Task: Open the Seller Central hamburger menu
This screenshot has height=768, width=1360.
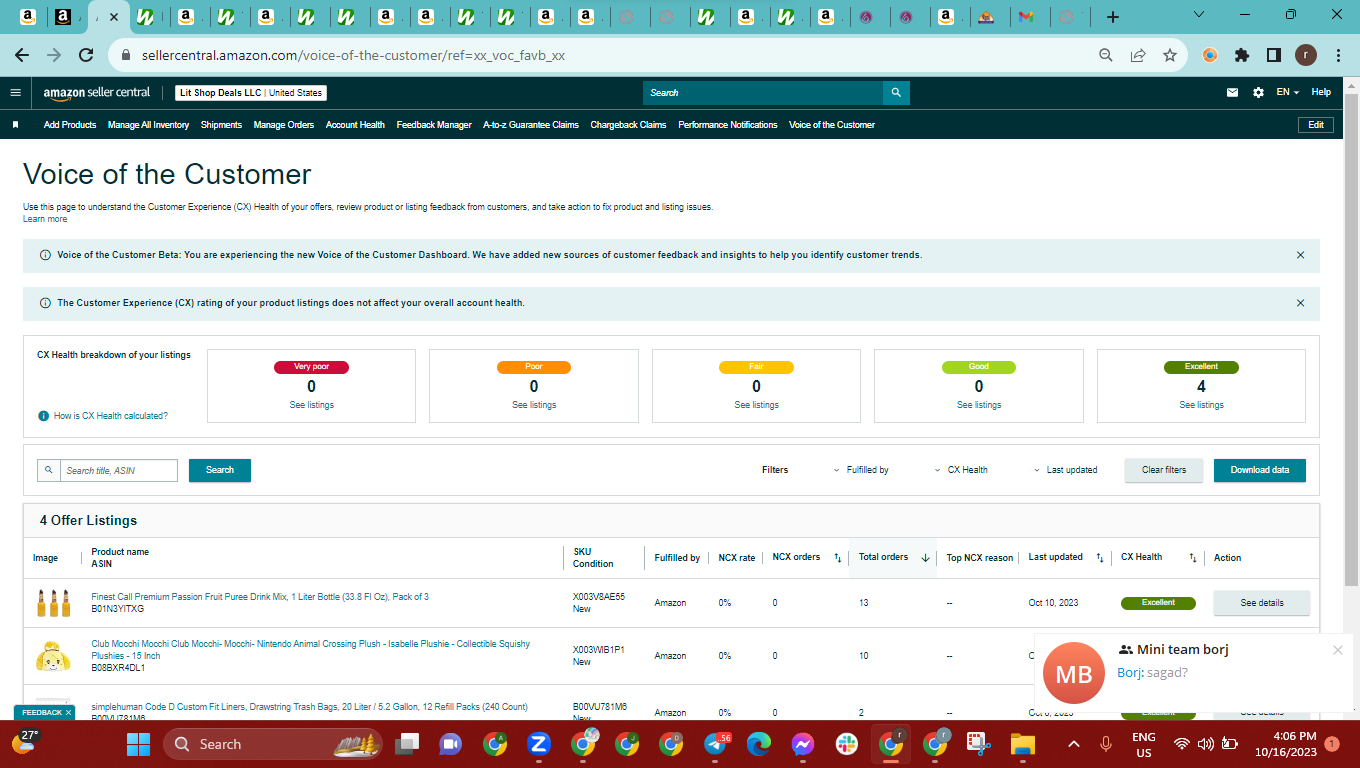Action: click(15, 92)
